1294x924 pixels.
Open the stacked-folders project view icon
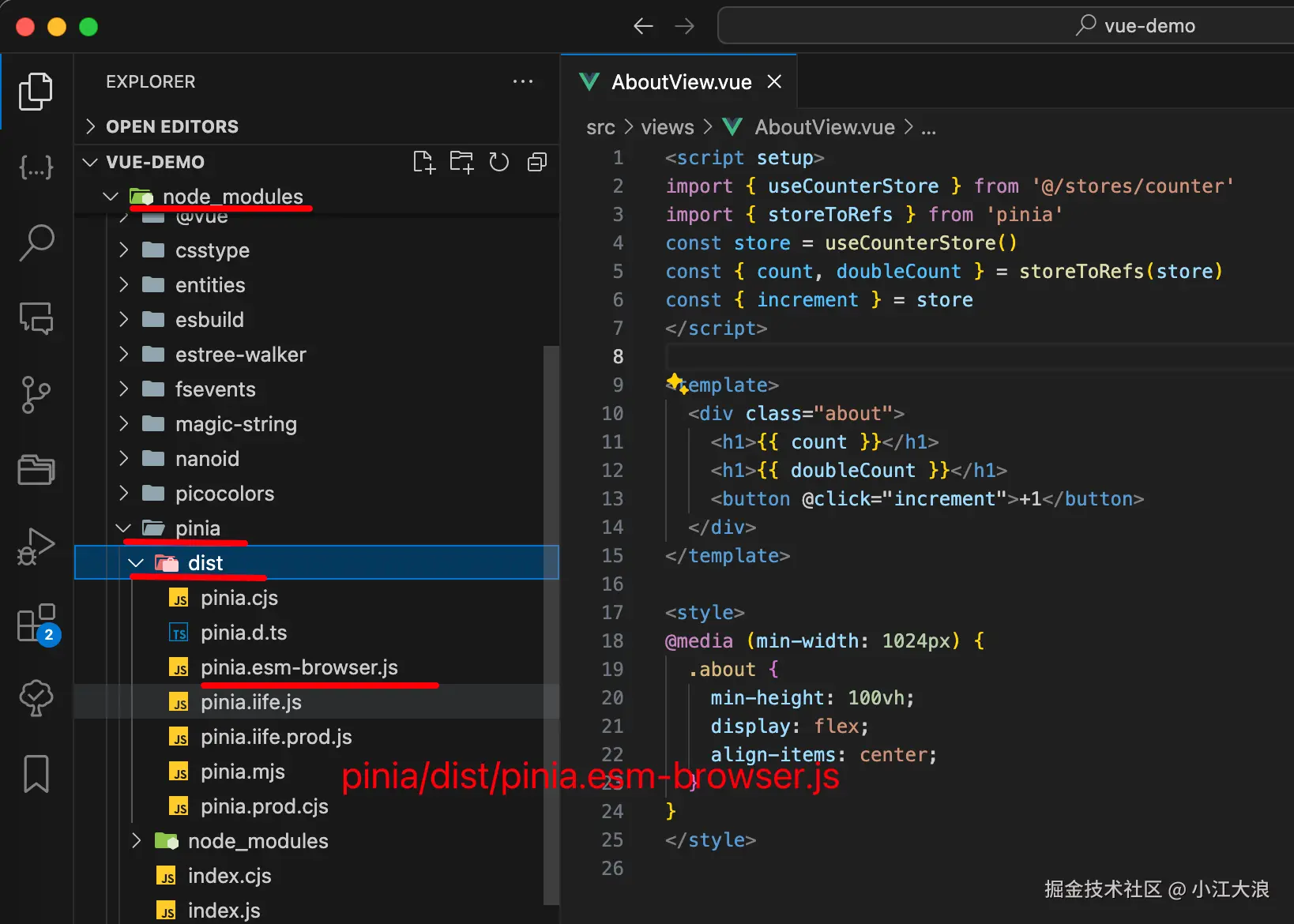coord(36,470)
